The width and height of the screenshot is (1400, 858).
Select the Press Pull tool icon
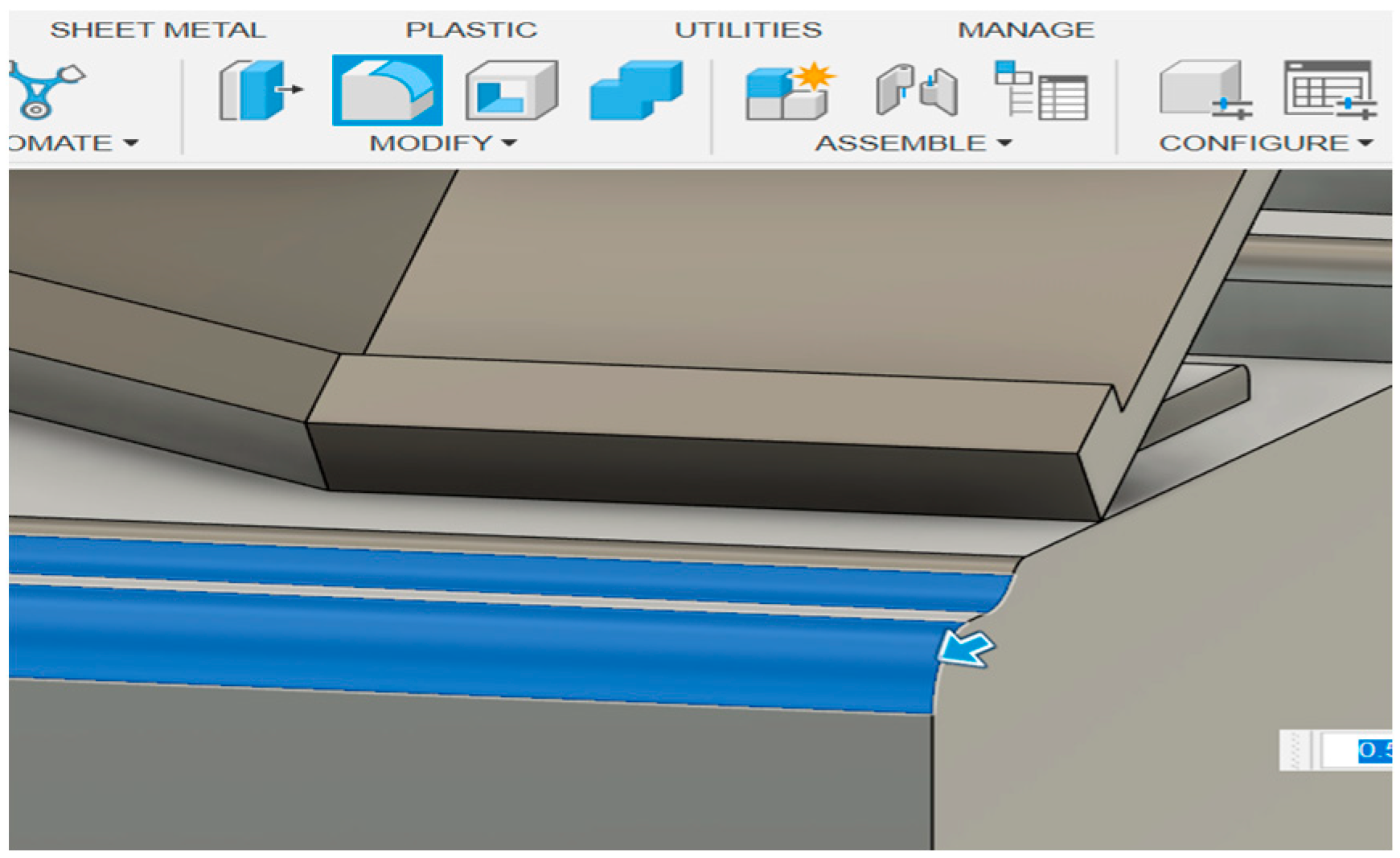coord(261,91)
